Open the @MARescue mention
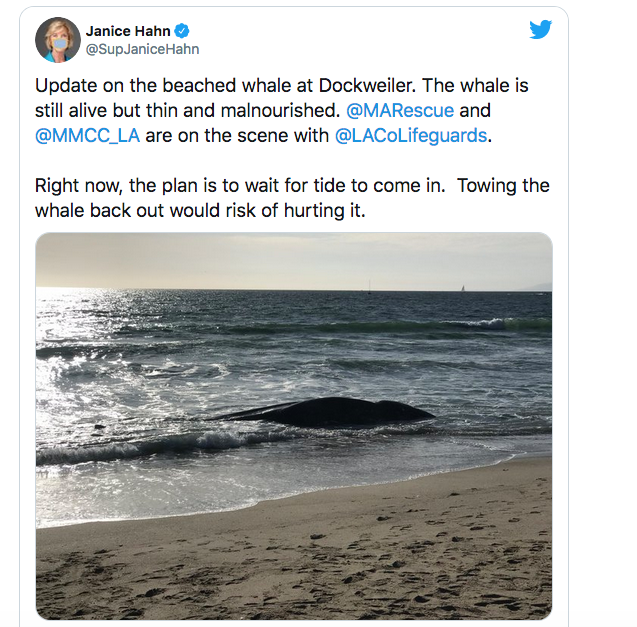Image resolution: width=637 pixels, height=627 pixels. [x=398, y=110]
